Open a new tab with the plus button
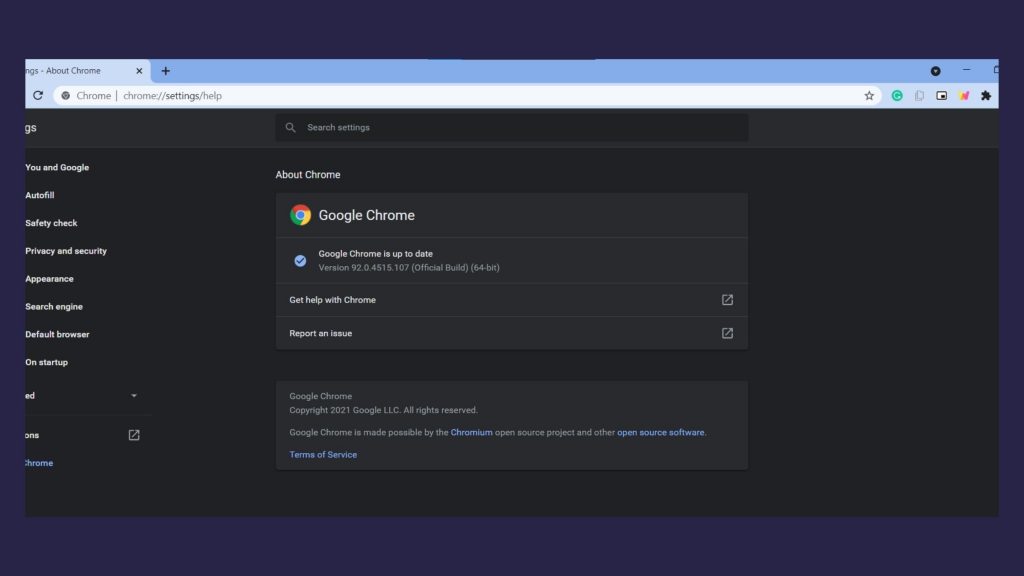 coord(166,71)
